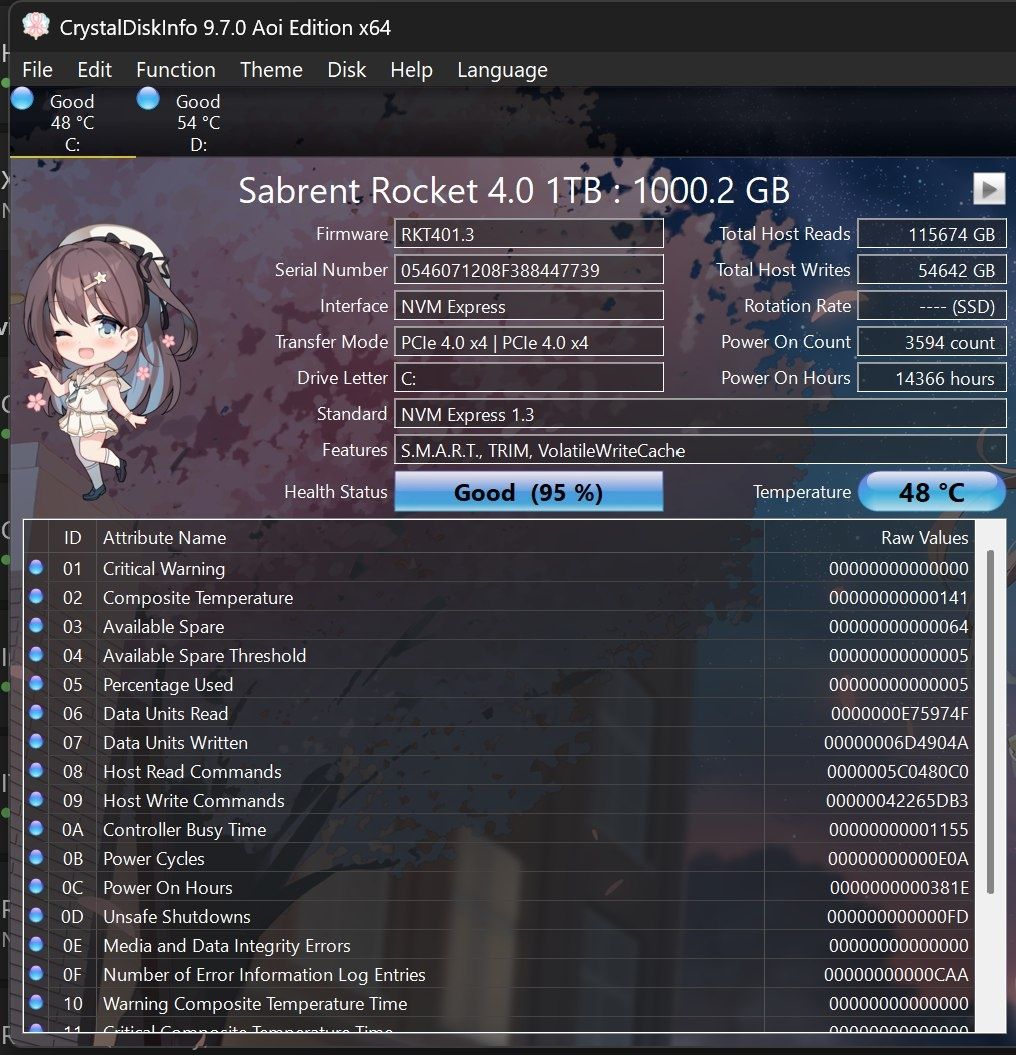Image resolution: width=1016 pixels, height=1055 pixels.
Task: Click the 48 °C temperature button
Action: (932, 492)
